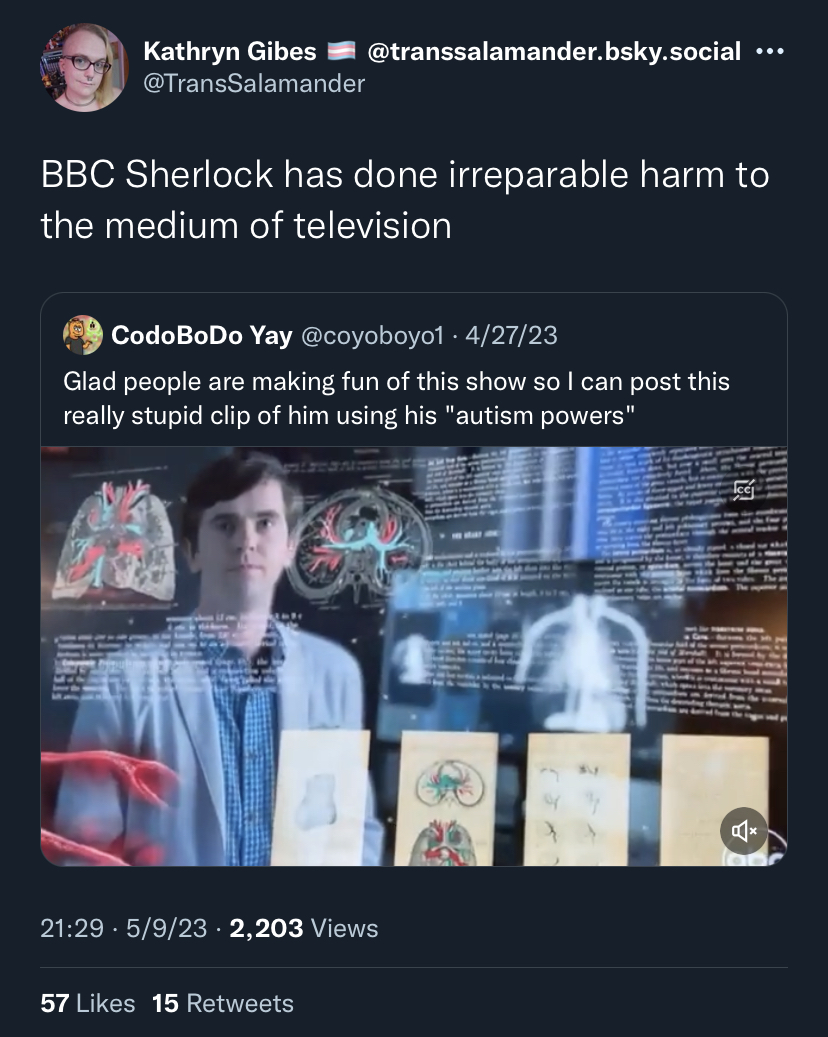Click the CodoBoDo Yay display name
This screenshot has width=828, height=1037.
202,335
